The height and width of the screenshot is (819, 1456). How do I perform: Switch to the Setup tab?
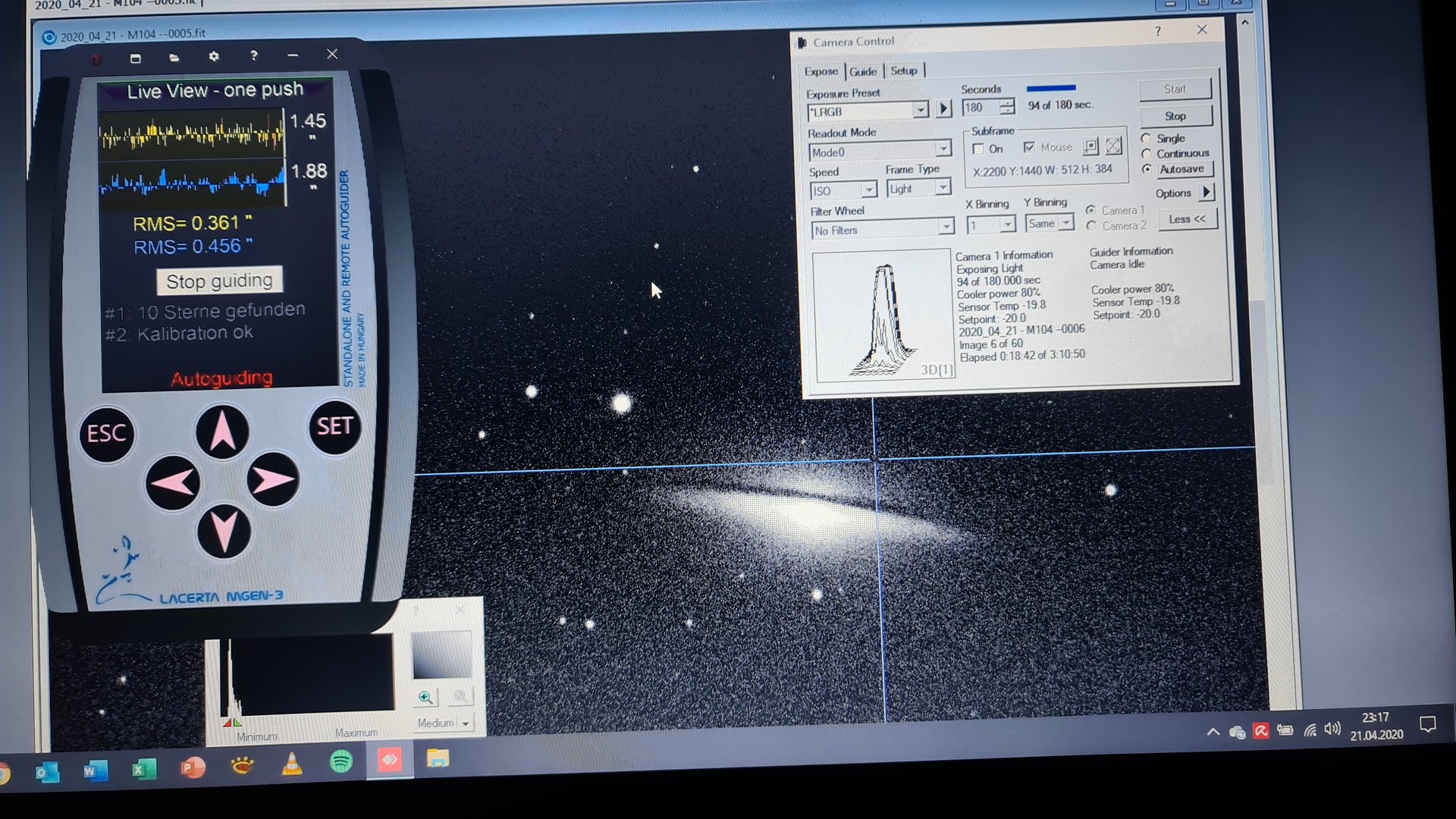903,71
